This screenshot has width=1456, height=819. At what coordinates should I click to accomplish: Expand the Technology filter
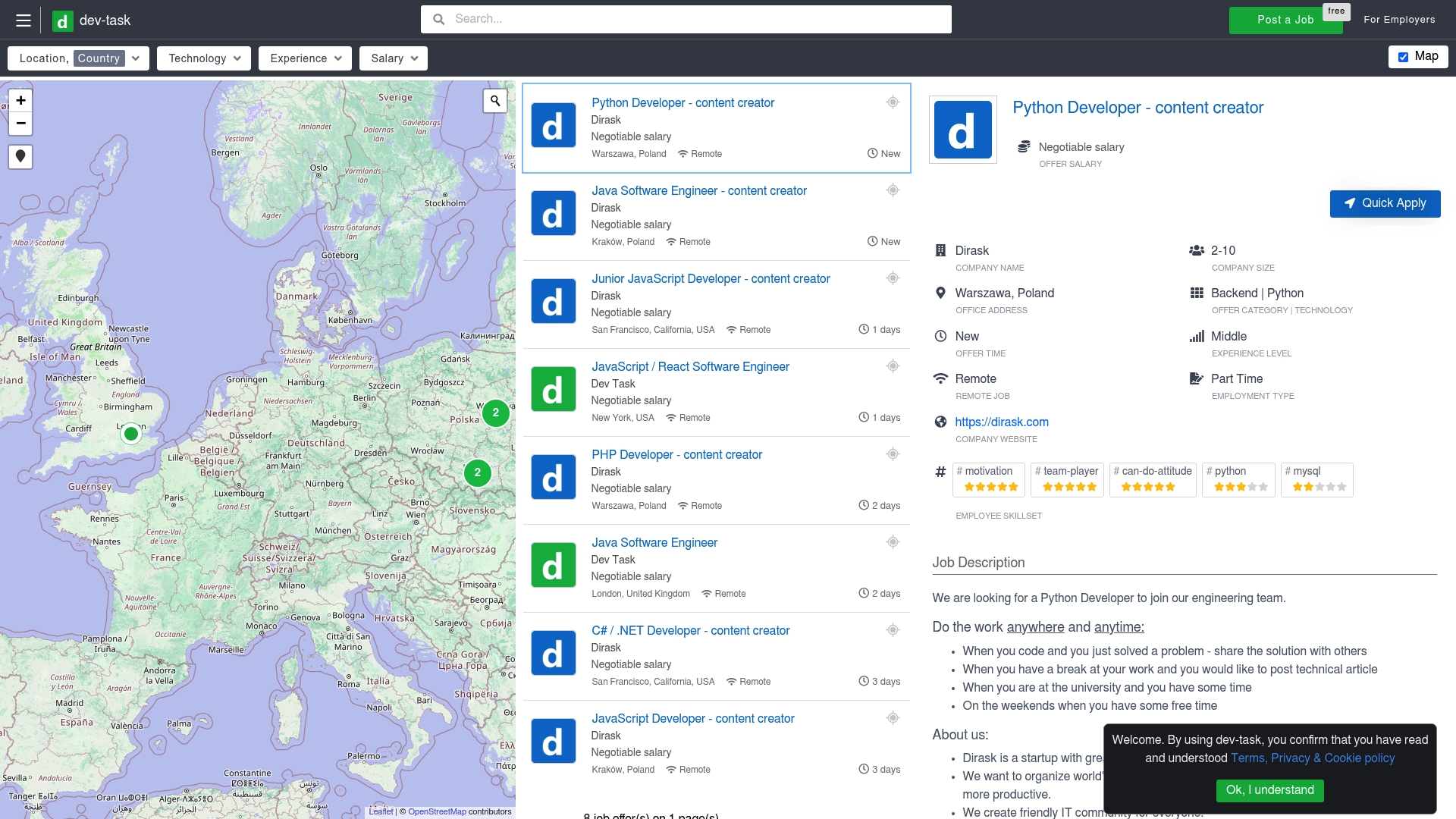click(238, 58)
